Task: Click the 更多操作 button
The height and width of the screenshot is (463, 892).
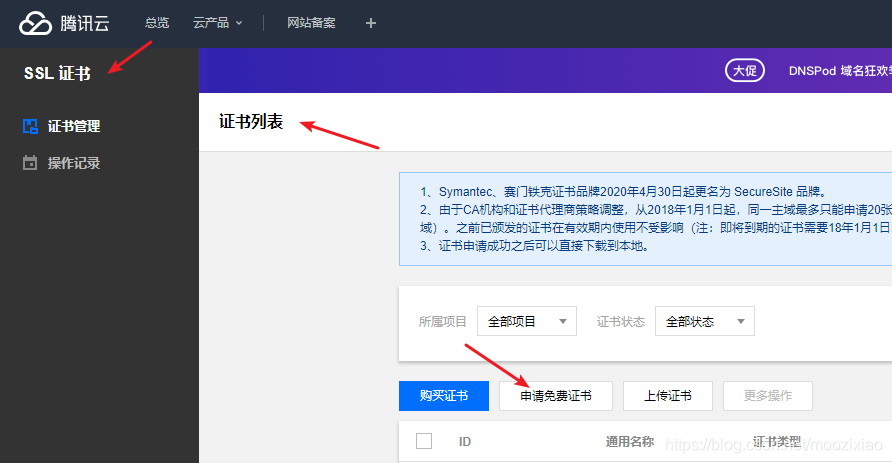Action: (768, 396)
